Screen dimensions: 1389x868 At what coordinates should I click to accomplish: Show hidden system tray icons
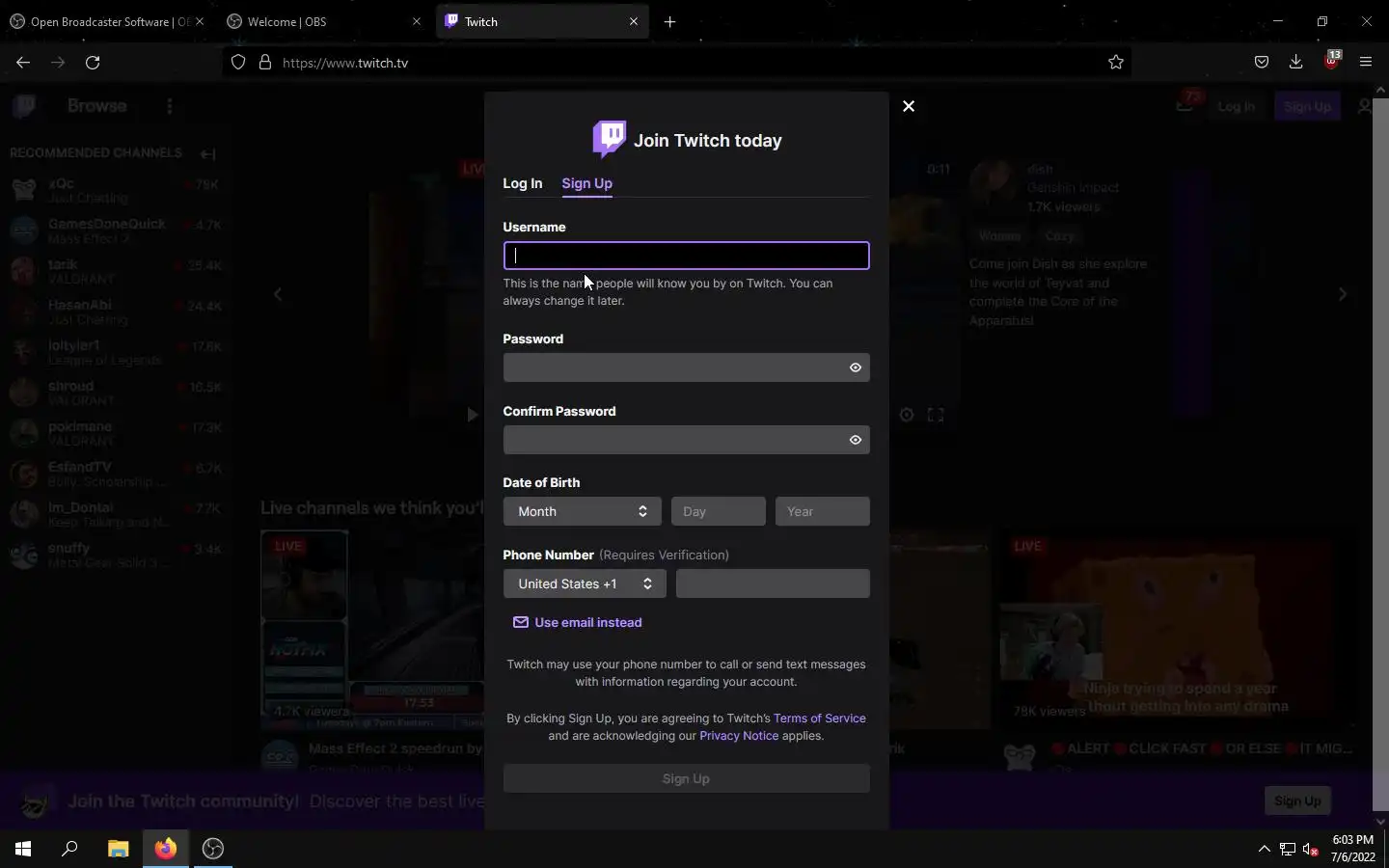pyautogui.click(x=1264, y=849)
